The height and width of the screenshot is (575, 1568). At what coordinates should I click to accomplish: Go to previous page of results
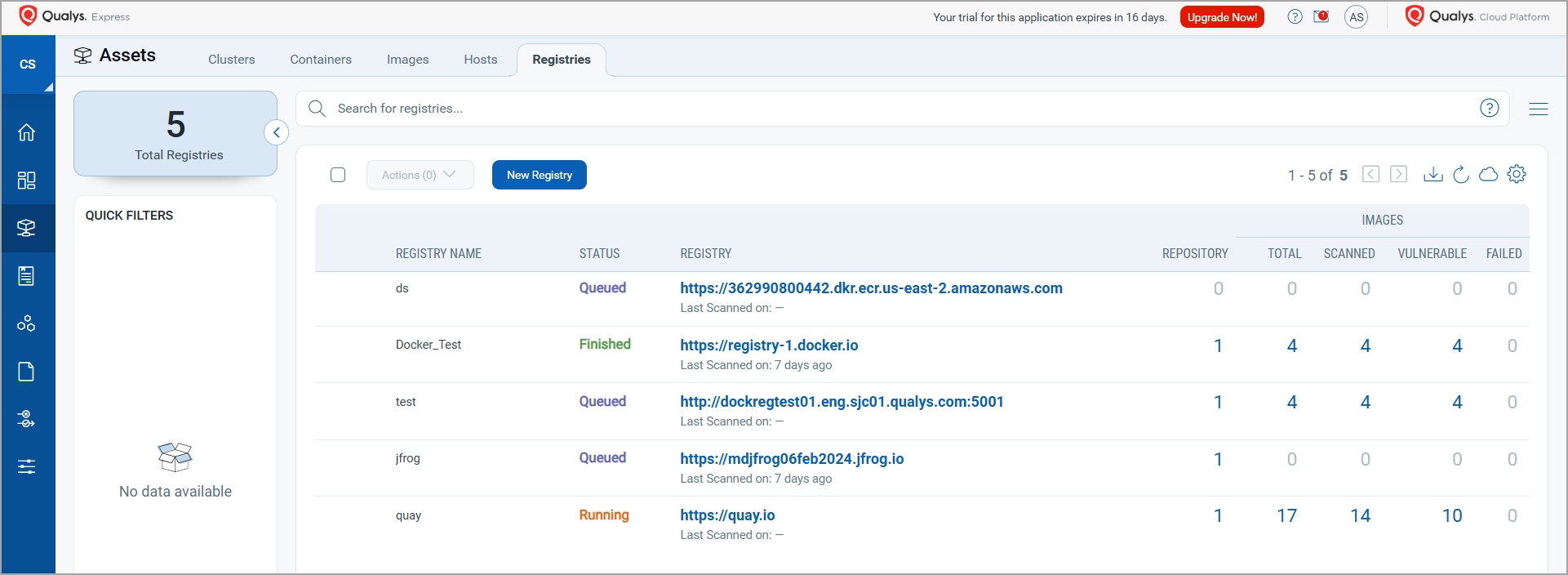(x=1371, y=174)
